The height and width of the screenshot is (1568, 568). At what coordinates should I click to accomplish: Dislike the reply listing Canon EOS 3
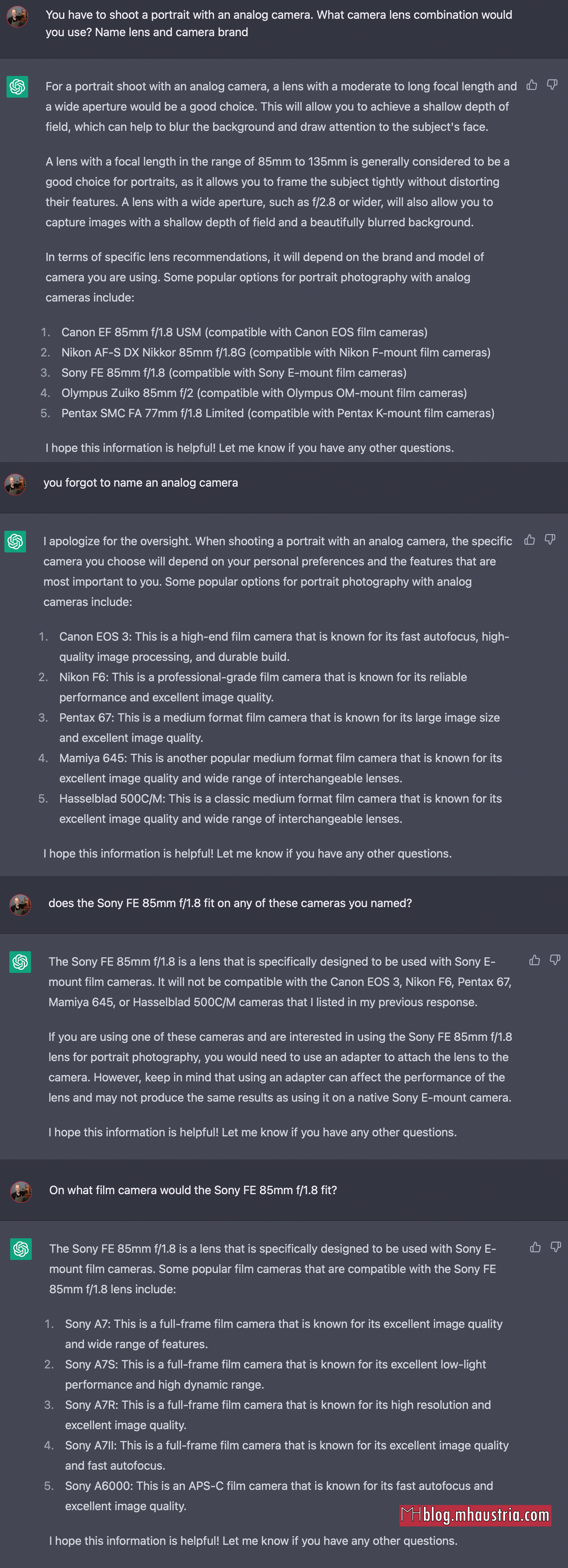[x=550, y=540]
